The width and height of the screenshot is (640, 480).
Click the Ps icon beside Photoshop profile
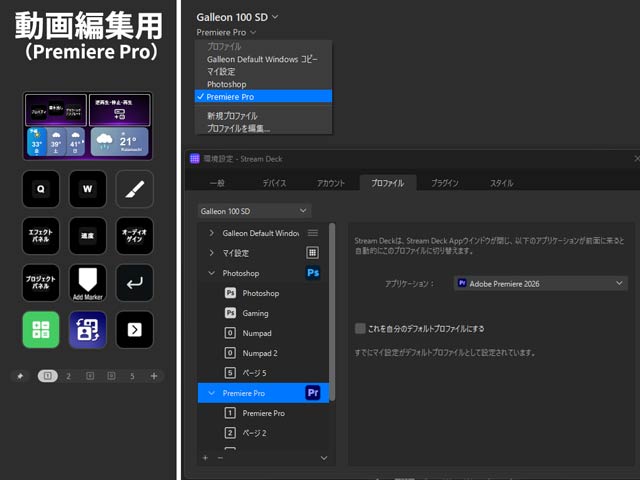coord(313,273)
